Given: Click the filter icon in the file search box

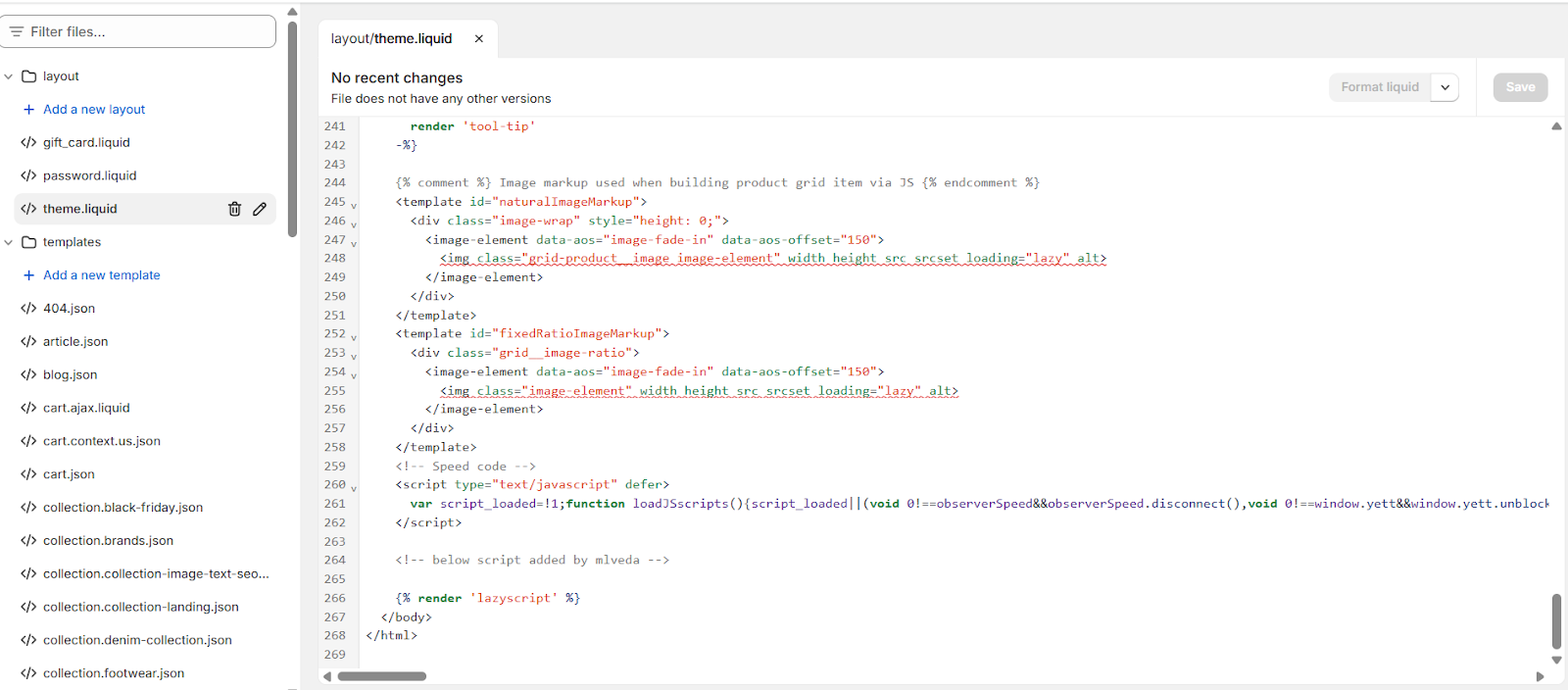Looking at the screenshot, I should click(17, 32).
